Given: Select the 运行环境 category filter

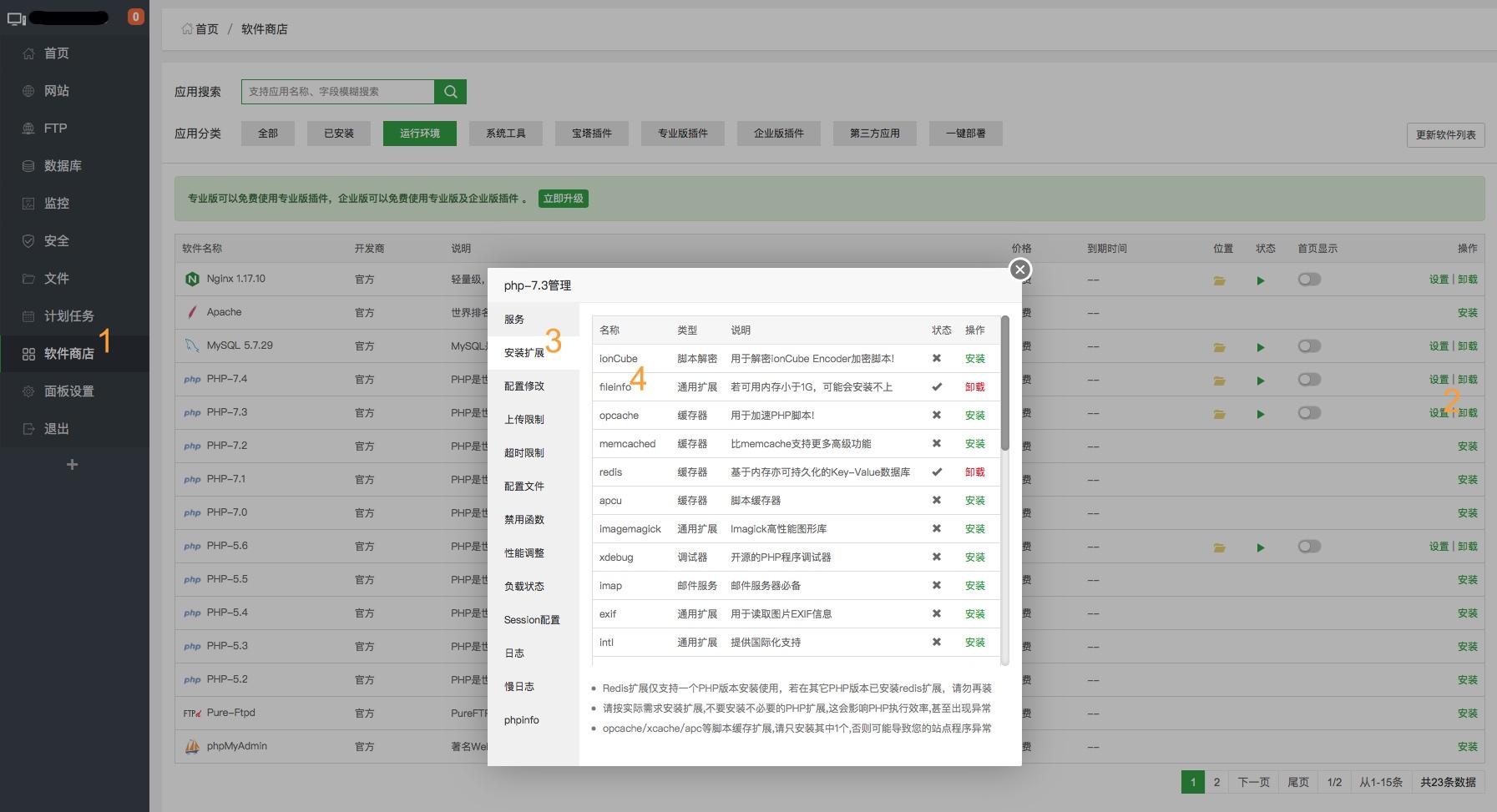Looking at the screenshot, I should (x=420, y=134).
